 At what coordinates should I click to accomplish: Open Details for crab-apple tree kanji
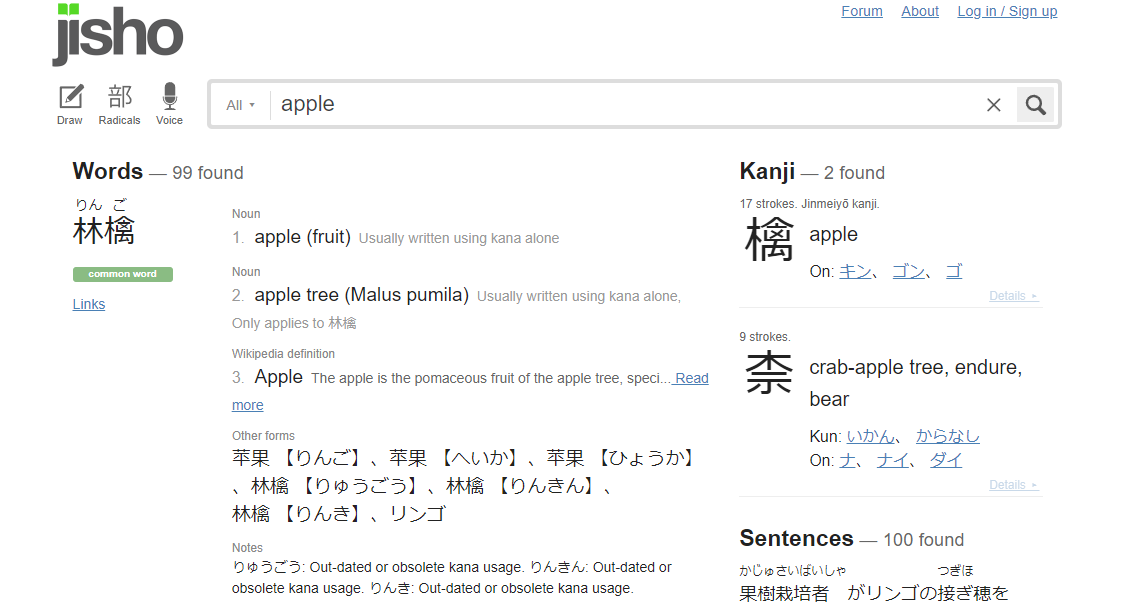tap(1013, 485)
